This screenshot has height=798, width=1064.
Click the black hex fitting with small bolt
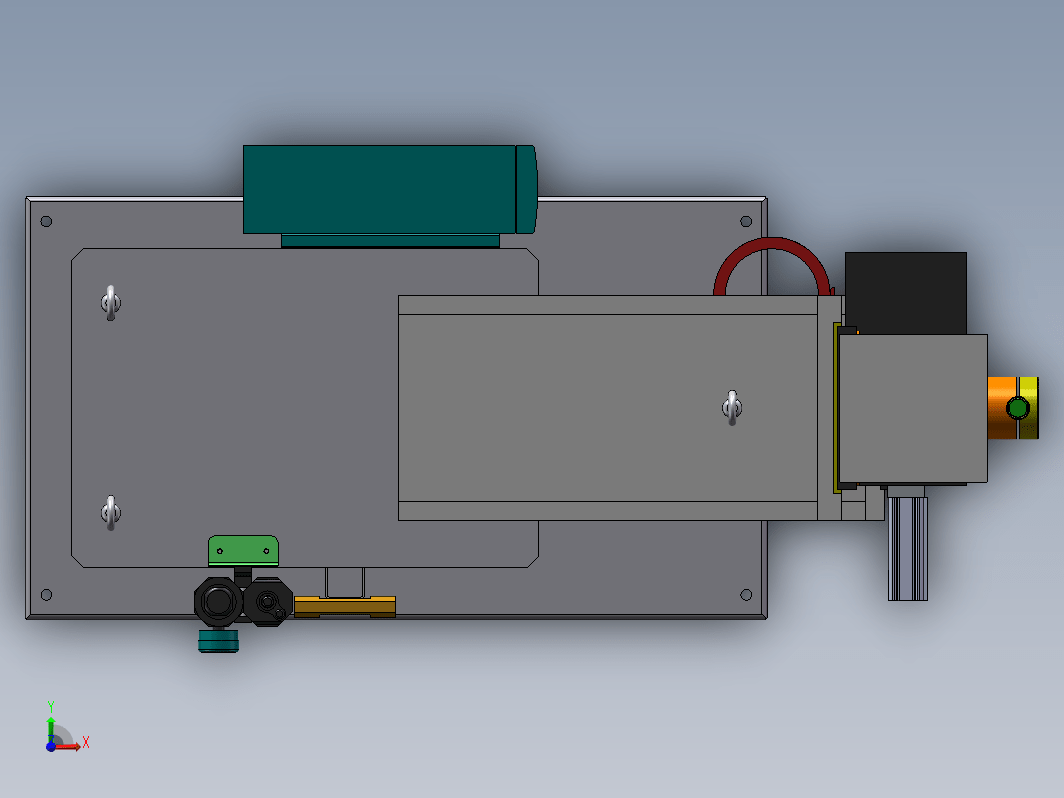pyautogui.click(x=268, y=601)
